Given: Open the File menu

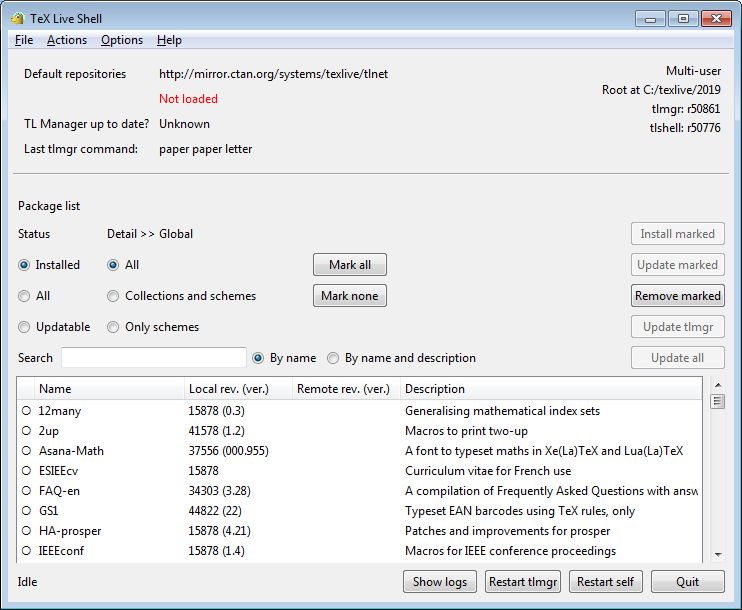Looking at the screenshot, I should (24, 40).
